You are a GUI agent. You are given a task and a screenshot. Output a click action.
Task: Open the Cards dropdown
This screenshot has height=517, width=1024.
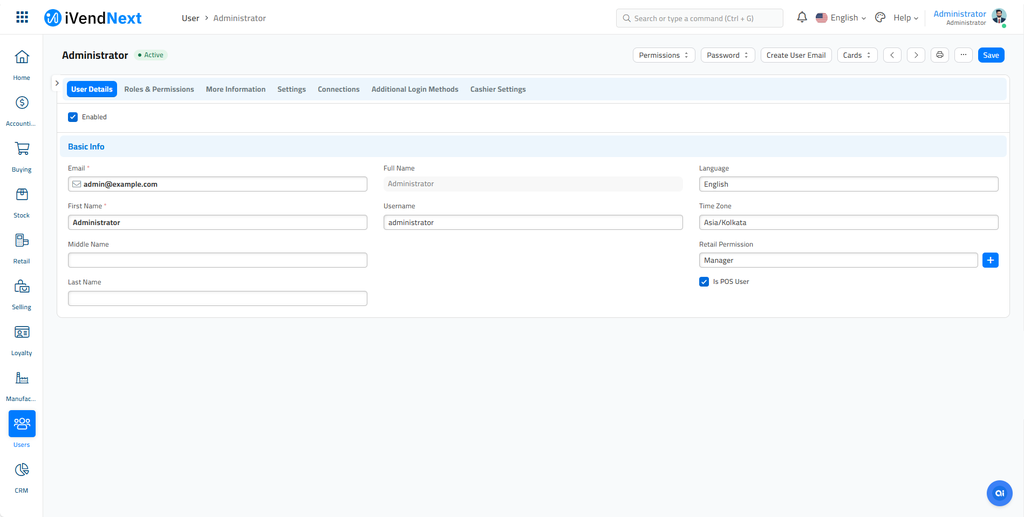[857, 55]
